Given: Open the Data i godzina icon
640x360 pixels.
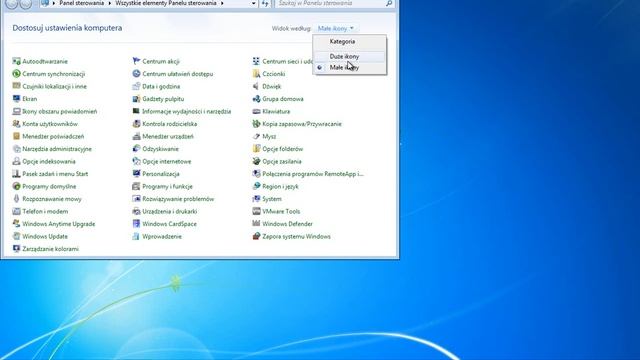Looking at the screenshot, I should 136,87.
